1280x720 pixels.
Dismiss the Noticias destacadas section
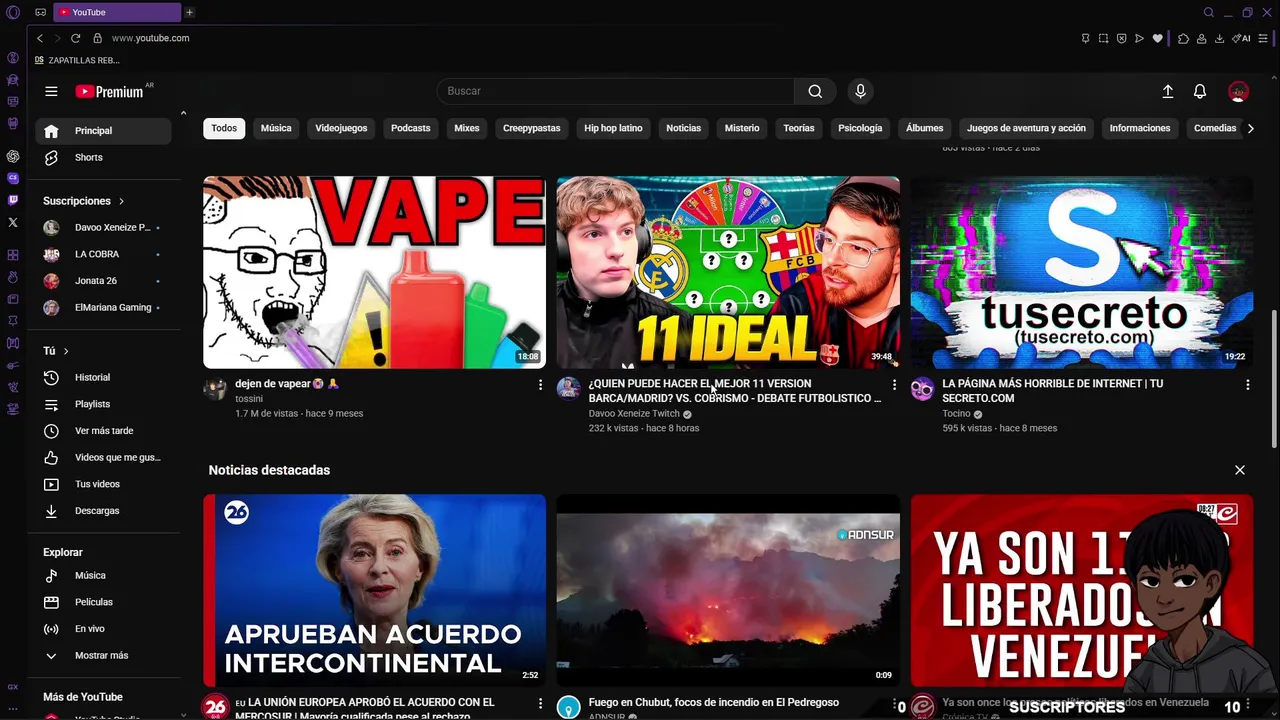pyautogui.click(x=1240, y=470)
